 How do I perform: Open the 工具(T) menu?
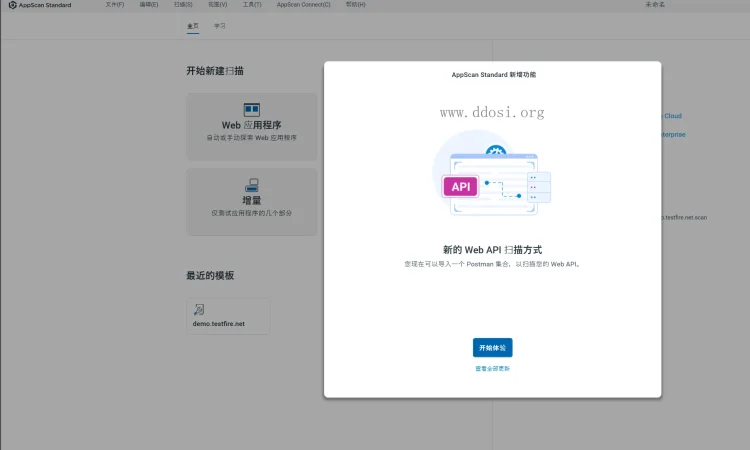[x=252, y=4]
